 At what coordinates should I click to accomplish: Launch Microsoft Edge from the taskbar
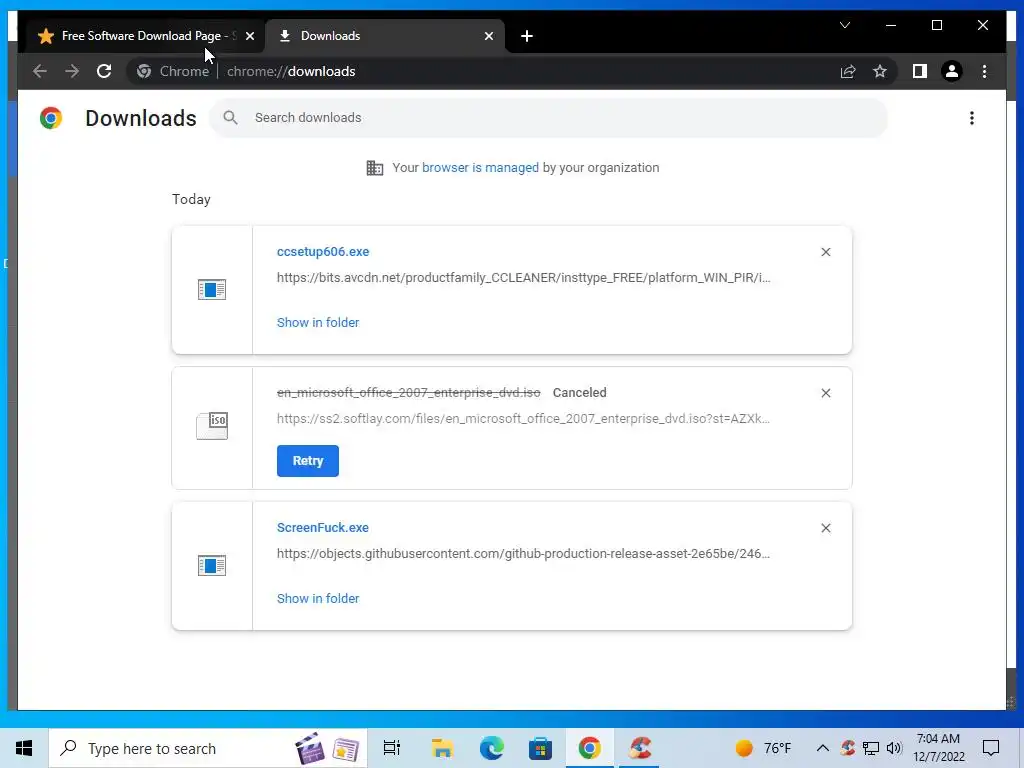[491, 748]
